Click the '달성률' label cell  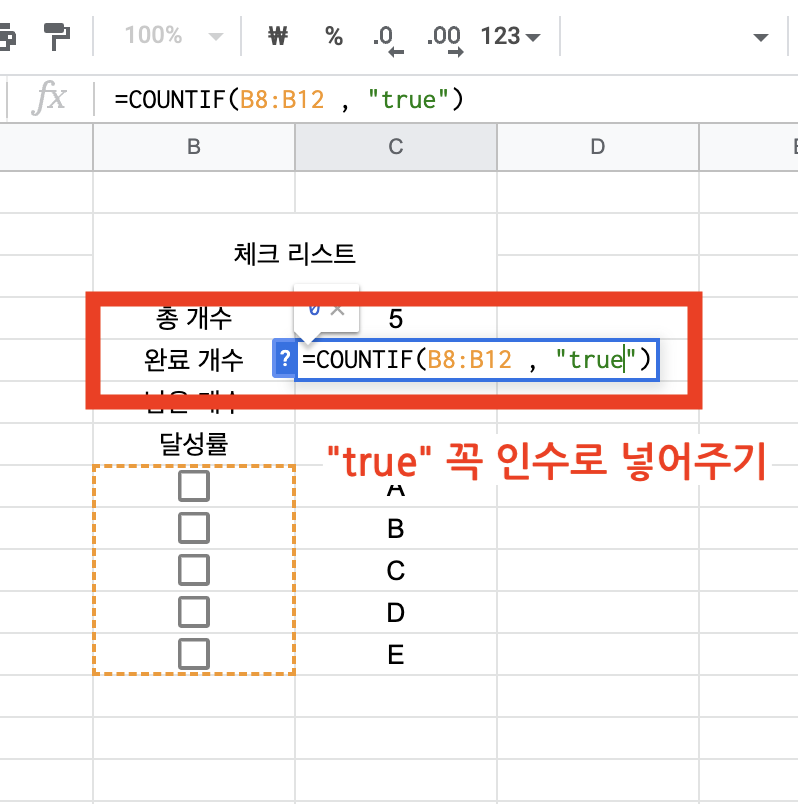pos(194,444)
